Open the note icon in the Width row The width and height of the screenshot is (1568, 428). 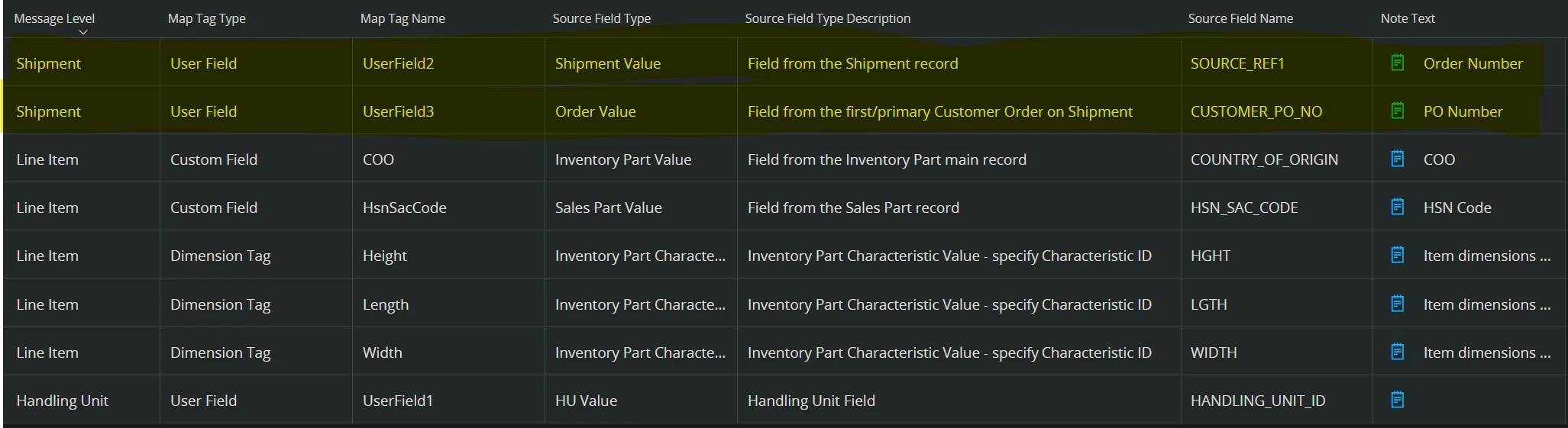pos(1397,352)
